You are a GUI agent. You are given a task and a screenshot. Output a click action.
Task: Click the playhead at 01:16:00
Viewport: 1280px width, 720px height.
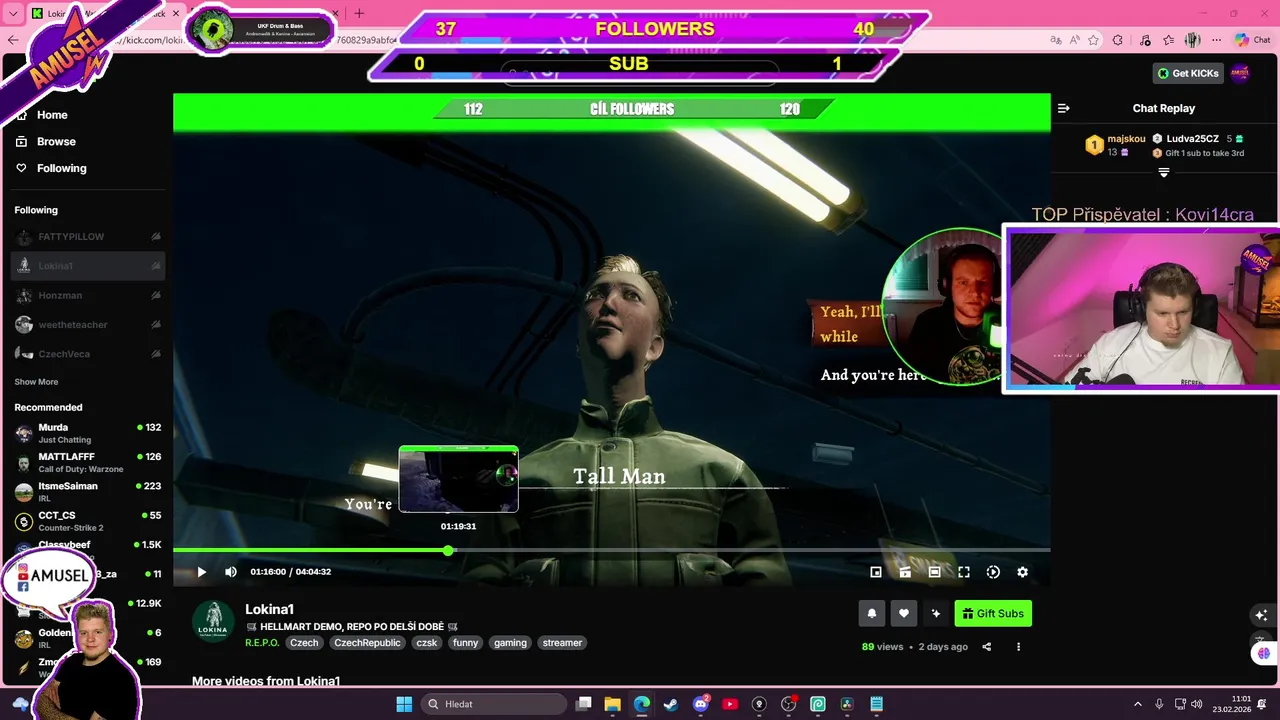[x=448, y=550]
